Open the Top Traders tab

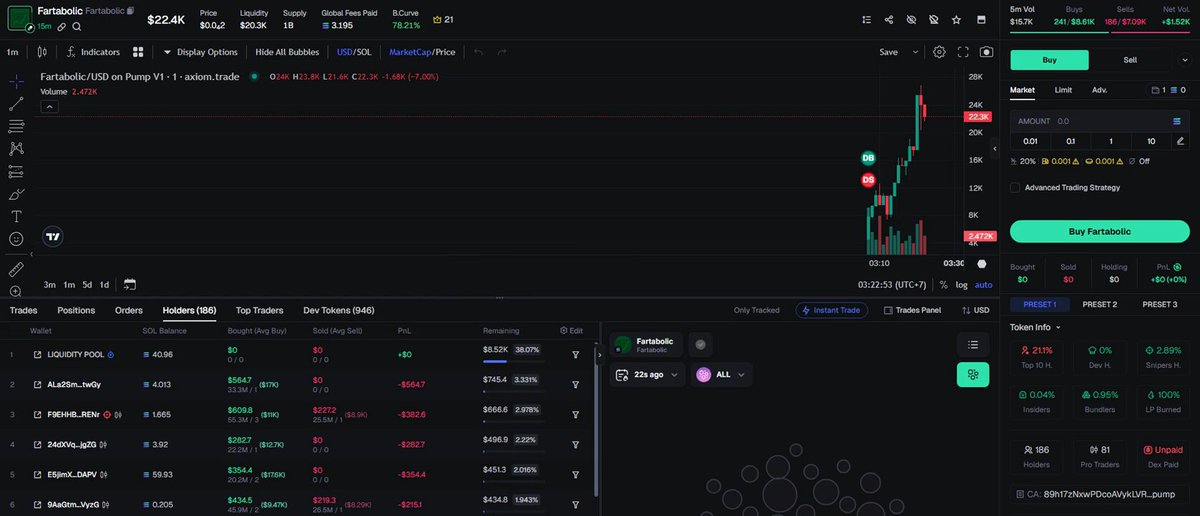pos(259,310)
